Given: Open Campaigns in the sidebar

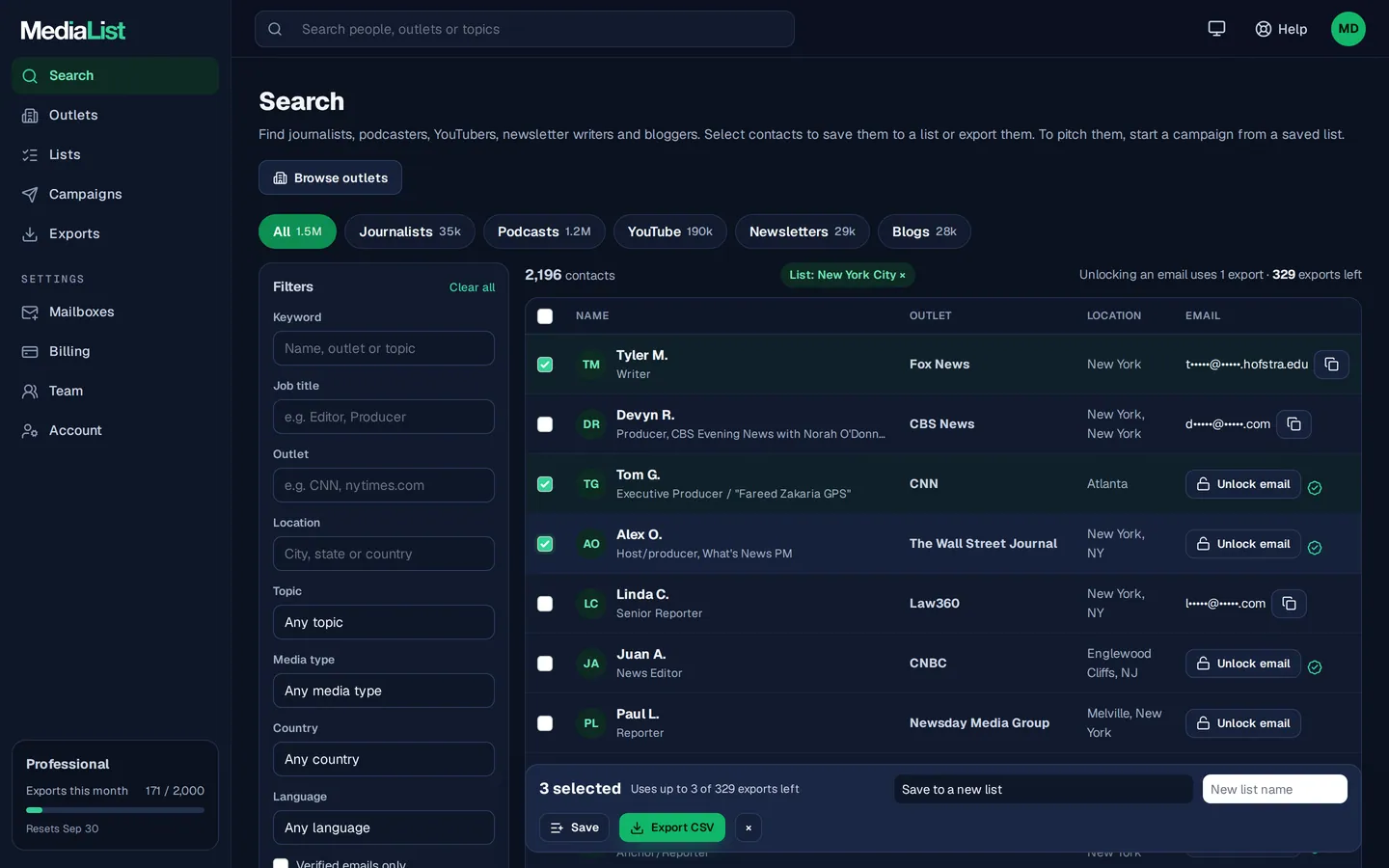Looking at the screenshot, I should pos(116,194).
